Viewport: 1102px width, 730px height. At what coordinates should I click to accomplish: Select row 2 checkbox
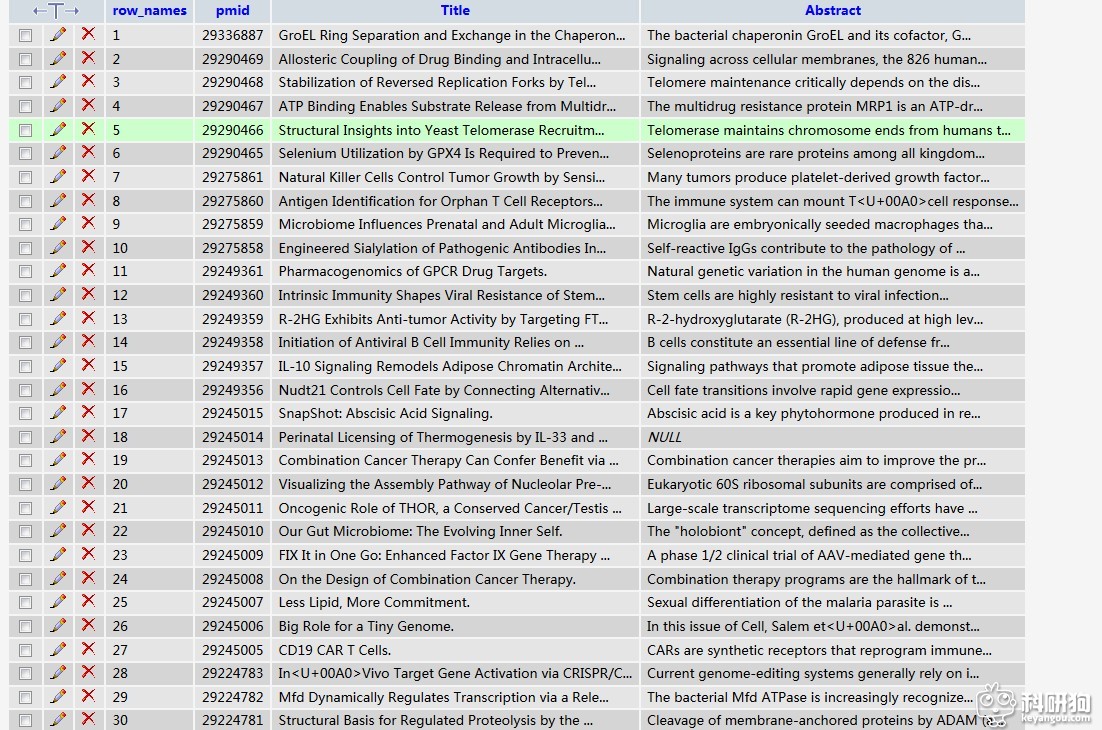point(25,59)
